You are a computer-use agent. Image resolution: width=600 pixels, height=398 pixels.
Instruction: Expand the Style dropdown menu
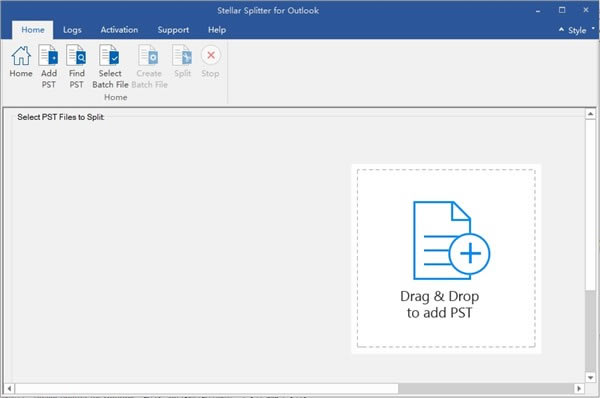pos(581,30)
